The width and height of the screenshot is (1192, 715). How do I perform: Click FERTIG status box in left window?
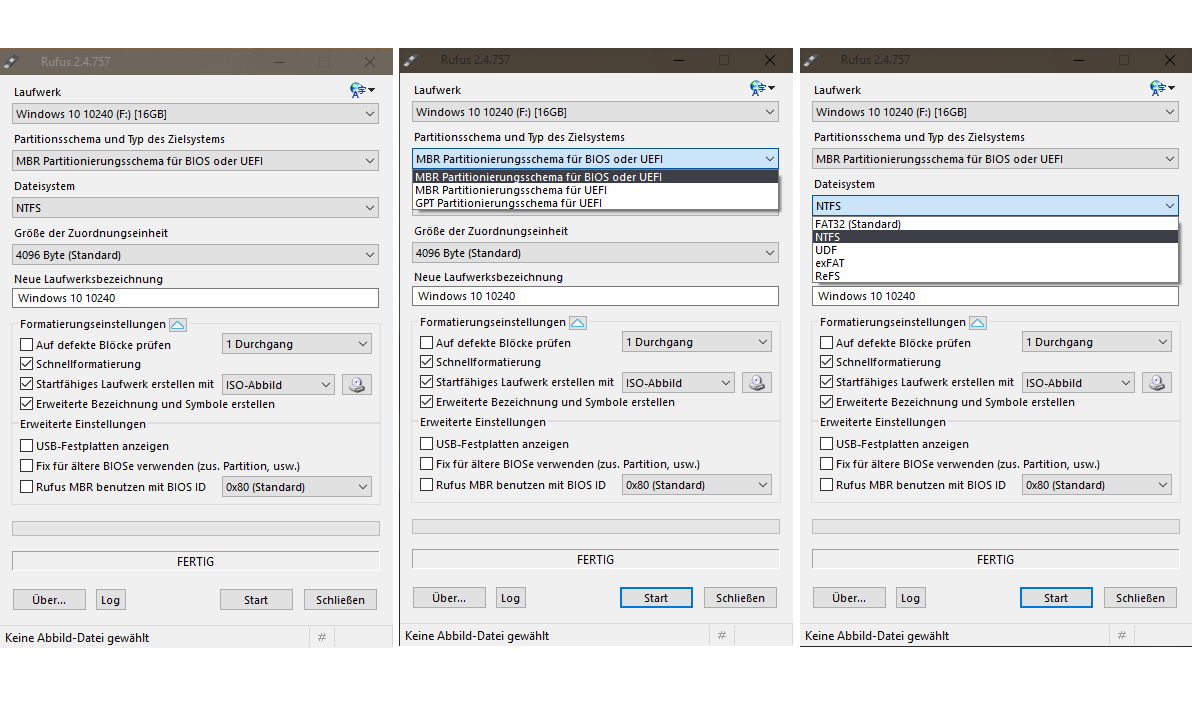click(x=195, y=562)
